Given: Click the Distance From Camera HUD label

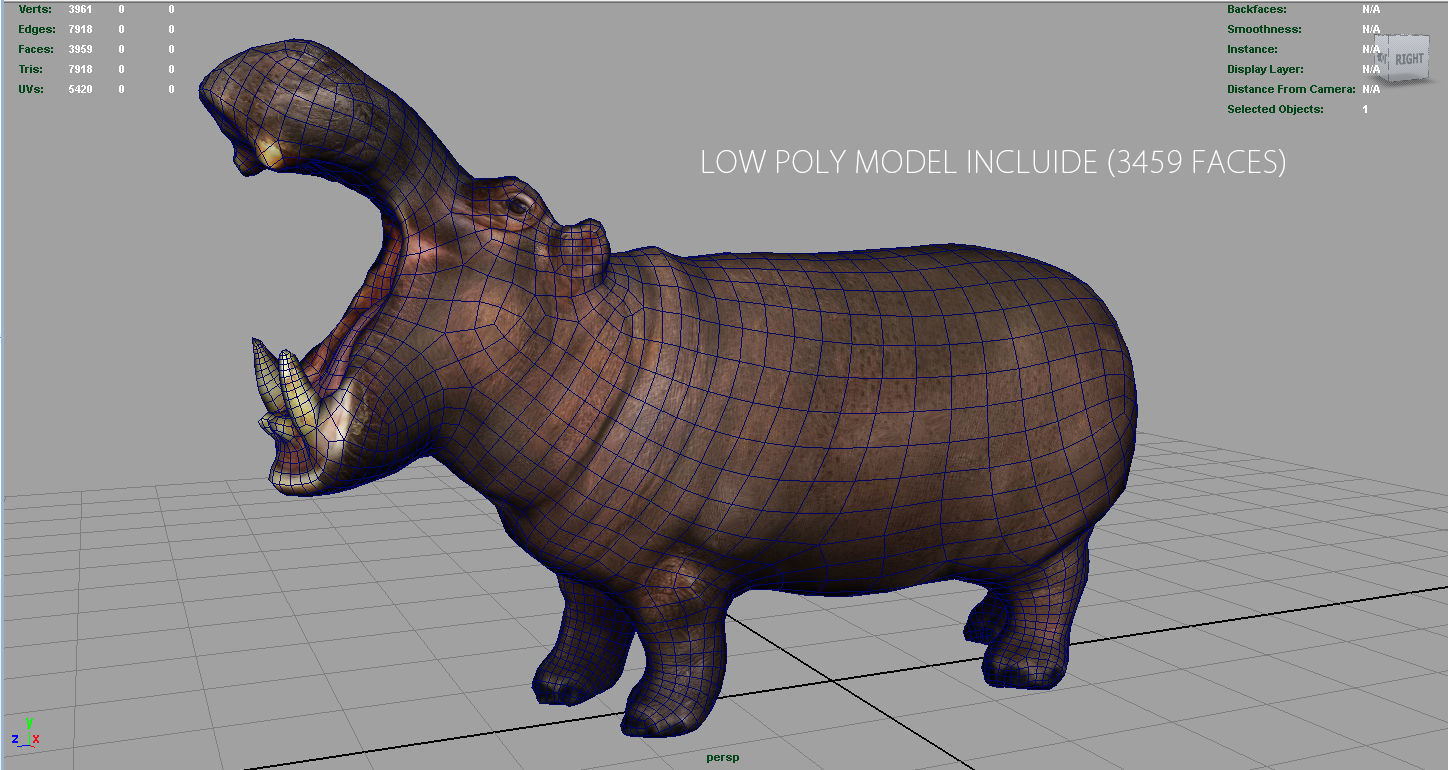Looking at the screenshot, I should (1291, 89).
